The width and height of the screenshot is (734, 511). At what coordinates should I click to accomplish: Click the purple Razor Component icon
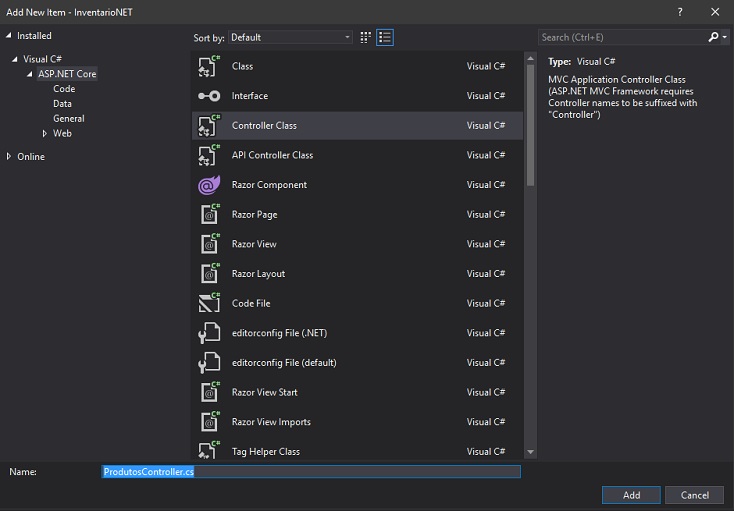coord(209,185)
